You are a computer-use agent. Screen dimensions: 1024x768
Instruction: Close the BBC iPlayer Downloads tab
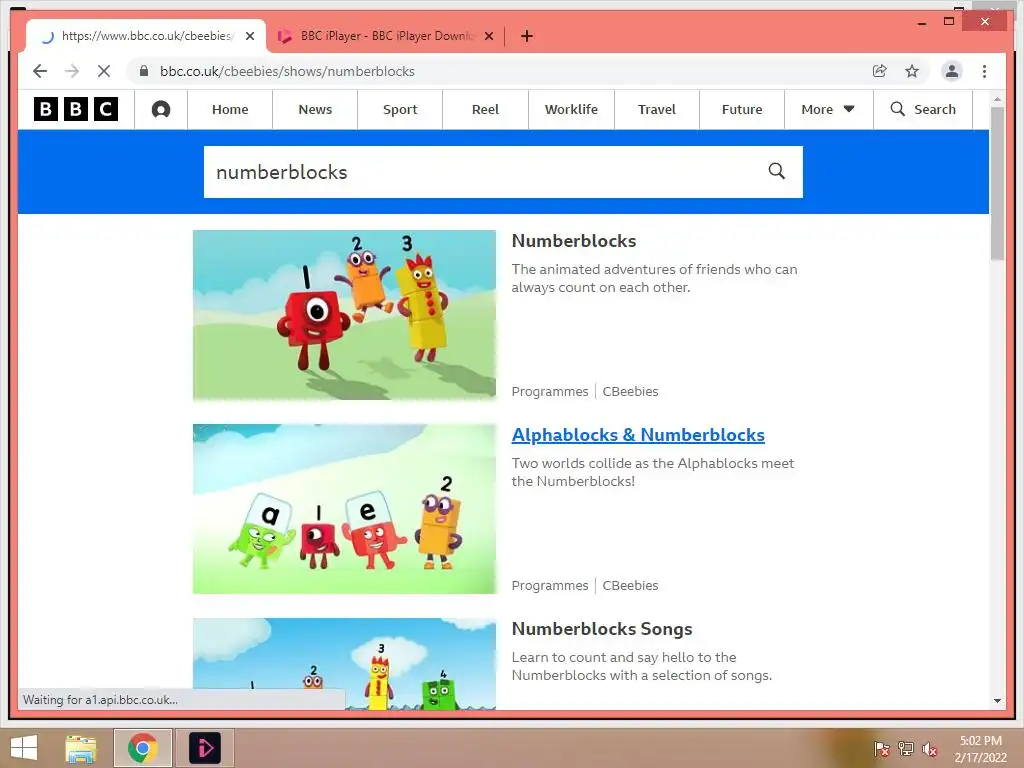click(x=488, y=36)
